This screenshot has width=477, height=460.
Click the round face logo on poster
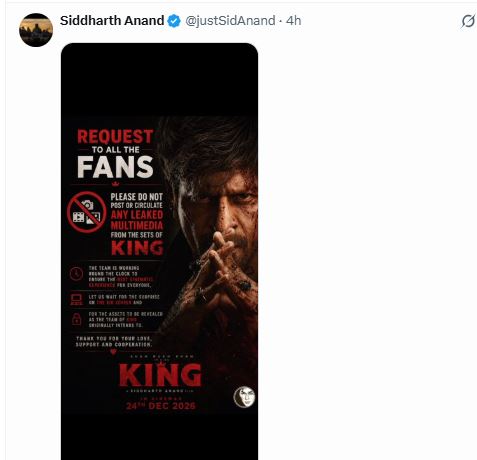tap(244, 397)
